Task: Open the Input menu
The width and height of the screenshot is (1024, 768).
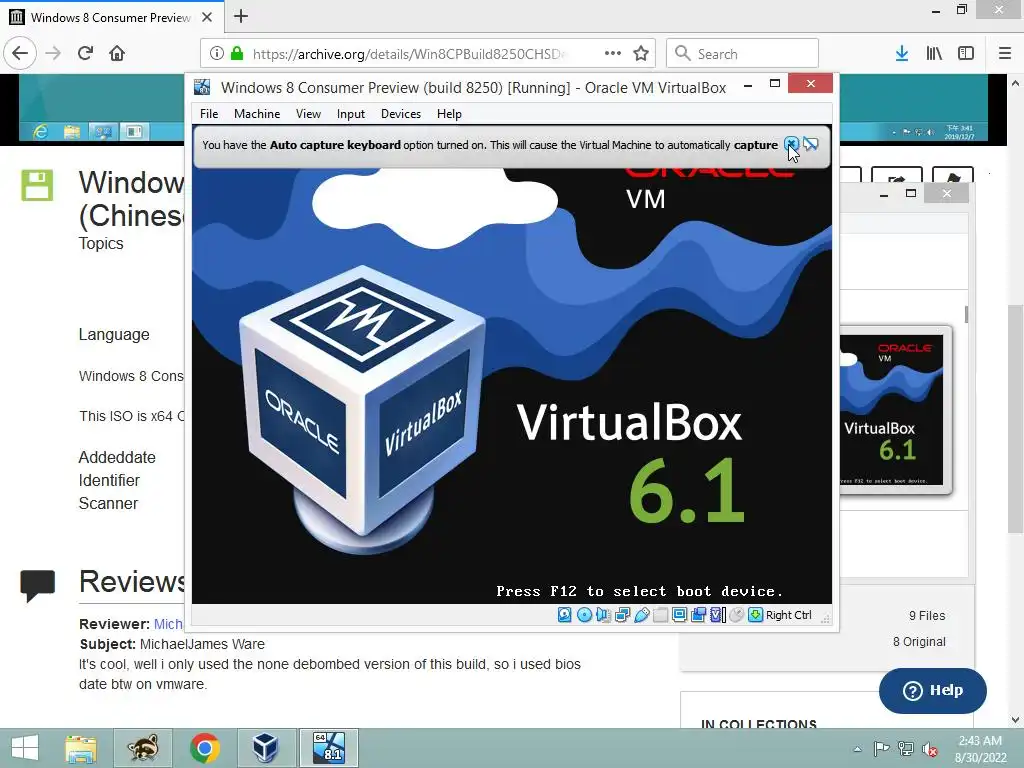Action: click(x=351, y=114)
